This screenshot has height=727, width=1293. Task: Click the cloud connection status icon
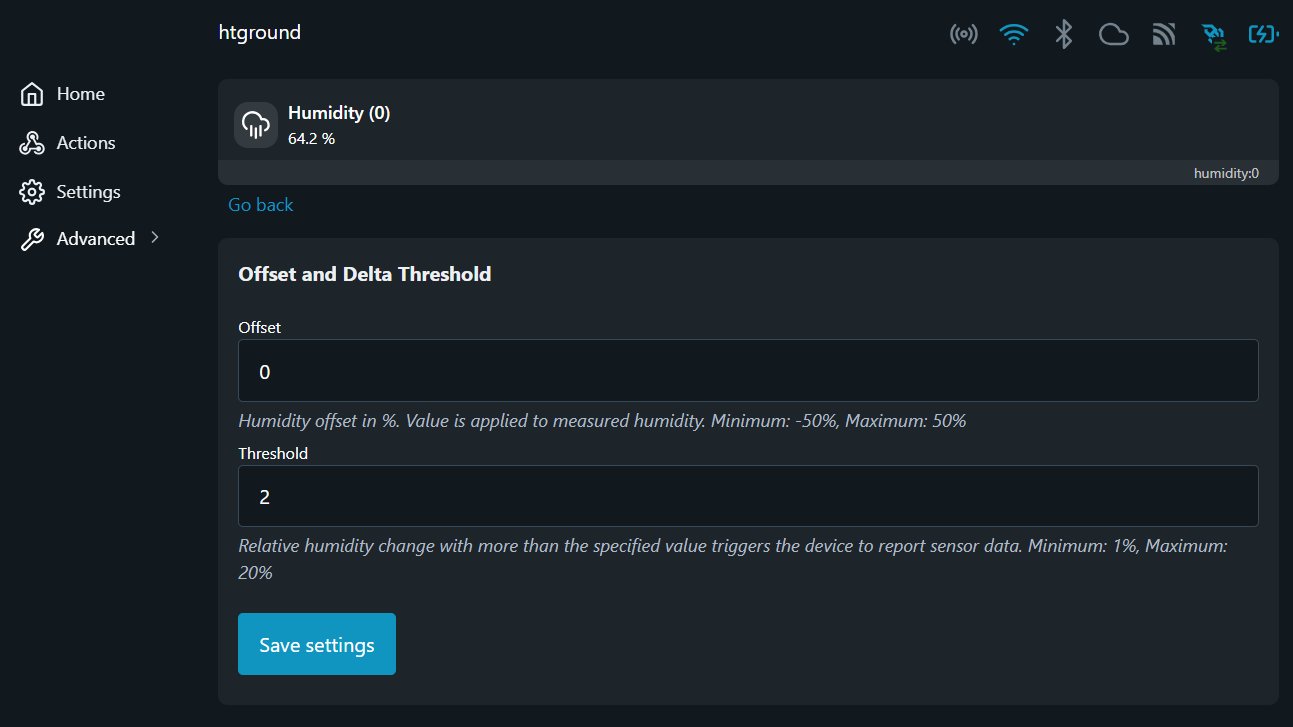click(x=1113, y=35)
